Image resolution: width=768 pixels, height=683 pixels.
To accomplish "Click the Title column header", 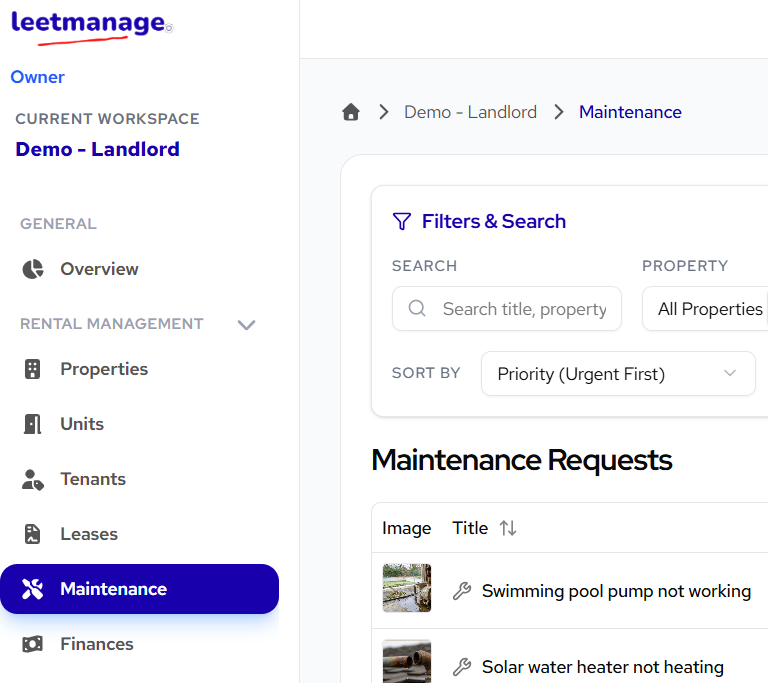I will tap(470, 528).
